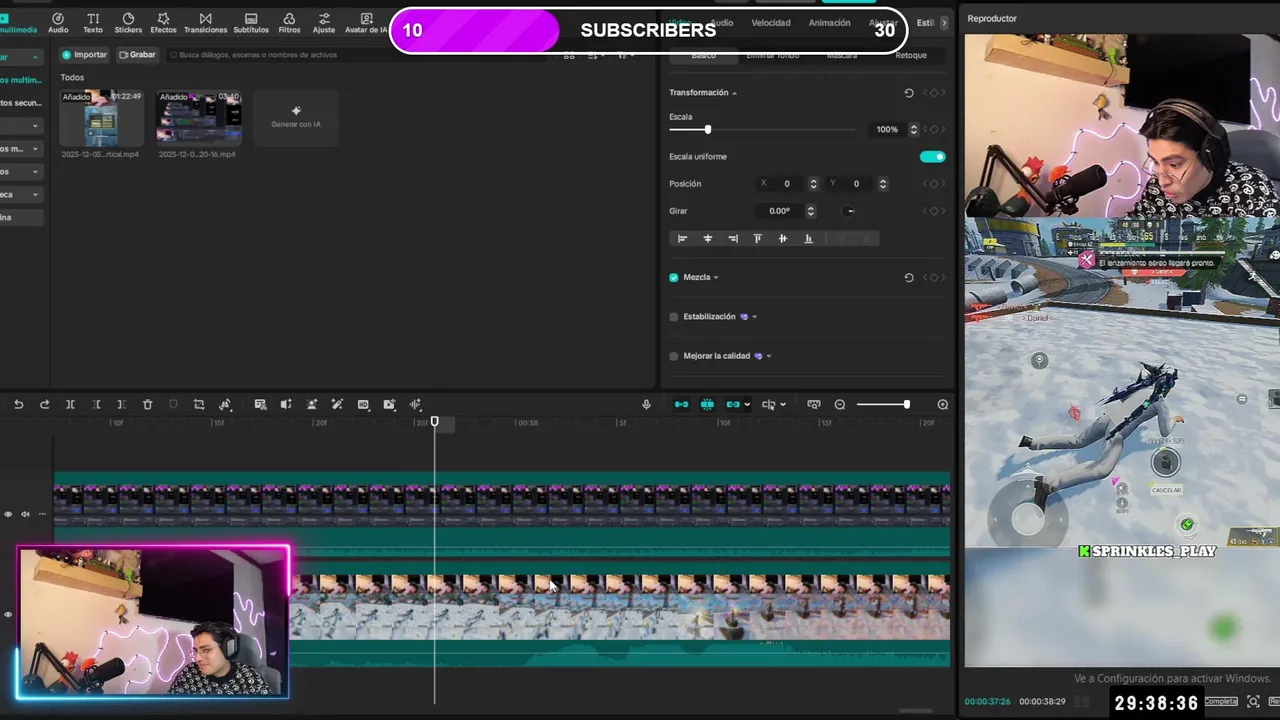Switch to inspector Audio tab

721,23
